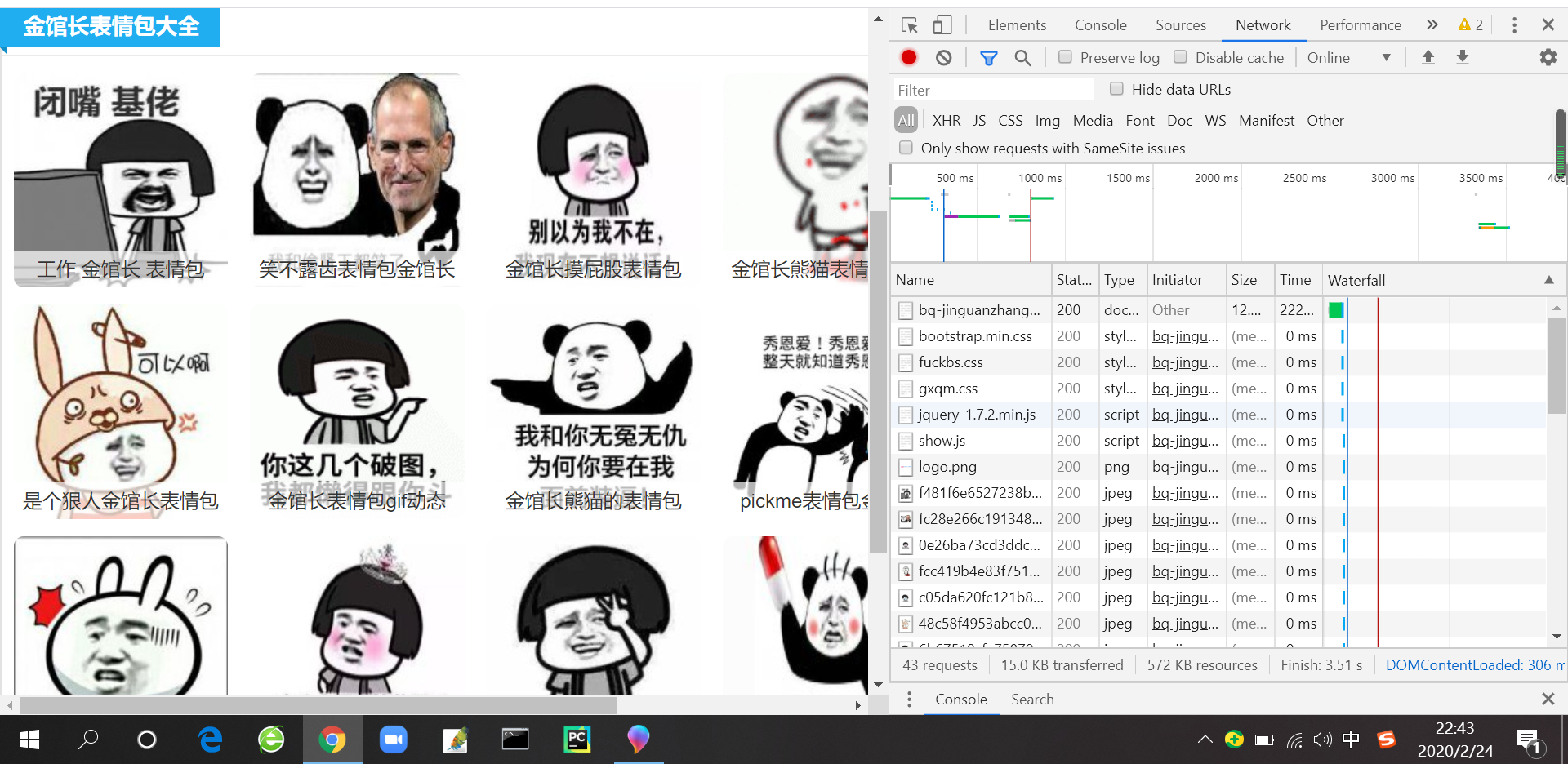This screenshot has height=764, width=1568.
Task: Collapse the Waterfall column sort arrow
Action: point(1548,280)
